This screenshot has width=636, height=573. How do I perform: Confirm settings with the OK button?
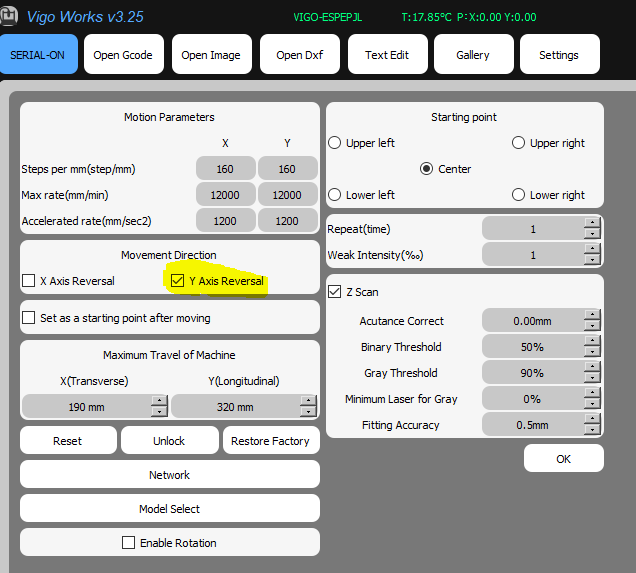click(564, 458)
